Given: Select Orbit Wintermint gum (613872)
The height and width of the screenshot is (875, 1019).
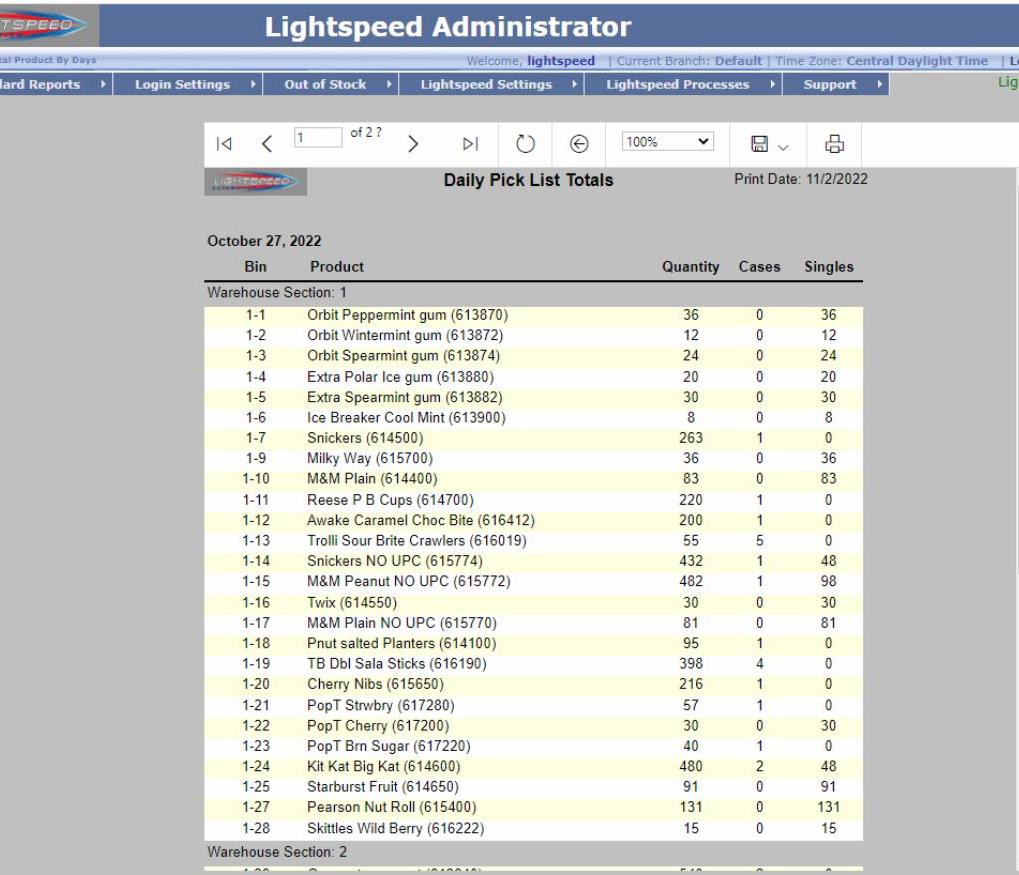Looking at the screenshot, I should 405,335.
